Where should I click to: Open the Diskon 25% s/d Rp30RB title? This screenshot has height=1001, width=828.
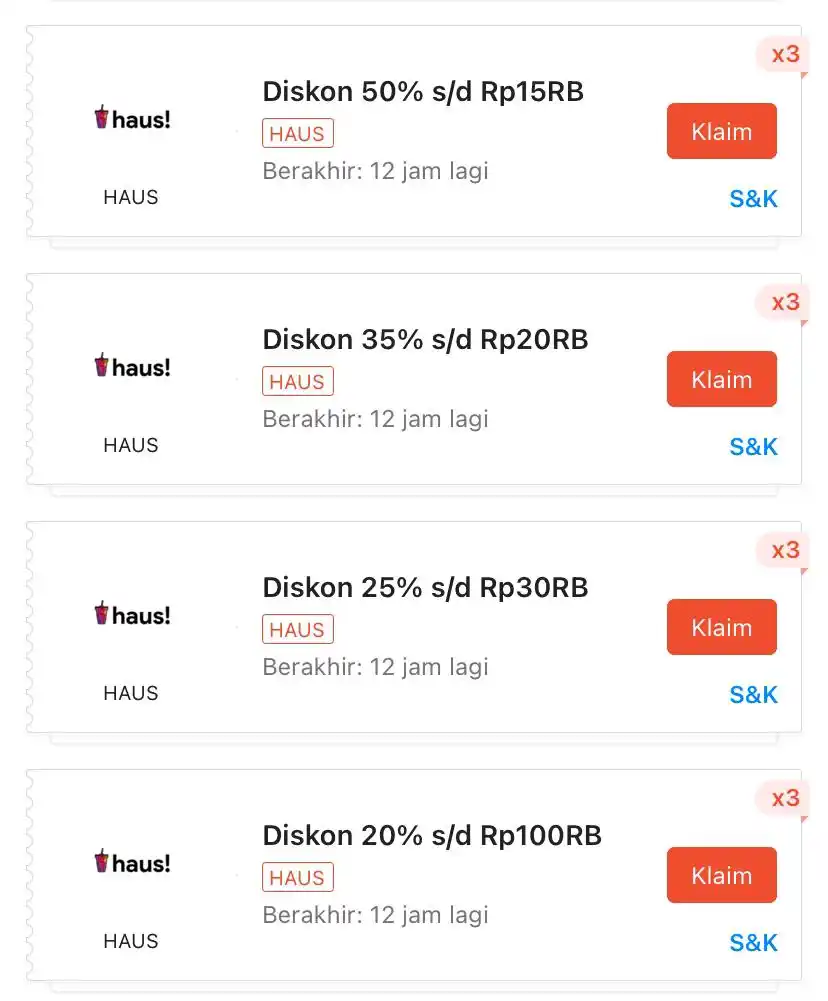(425, 587)
